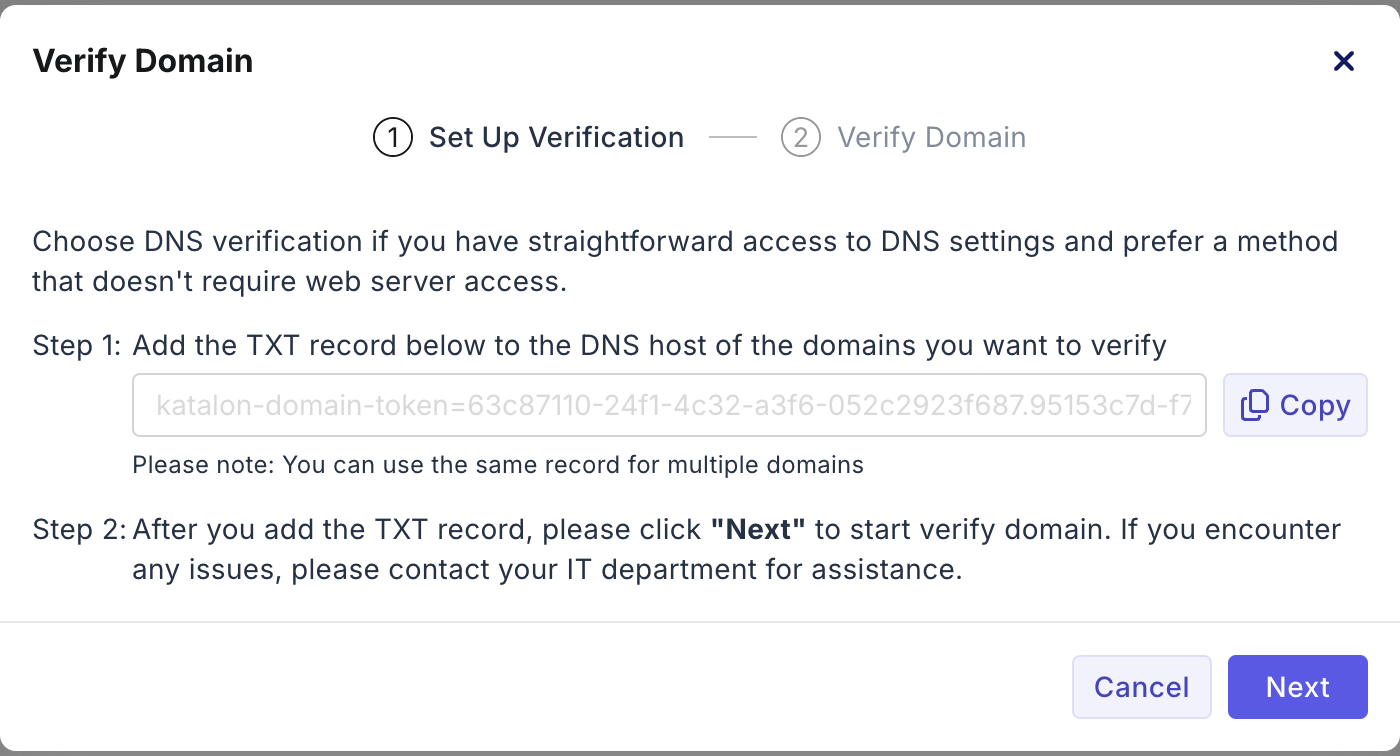1400x756 pixels.
Task: Click the step 1 circled number icon
Action: (393, 137)
